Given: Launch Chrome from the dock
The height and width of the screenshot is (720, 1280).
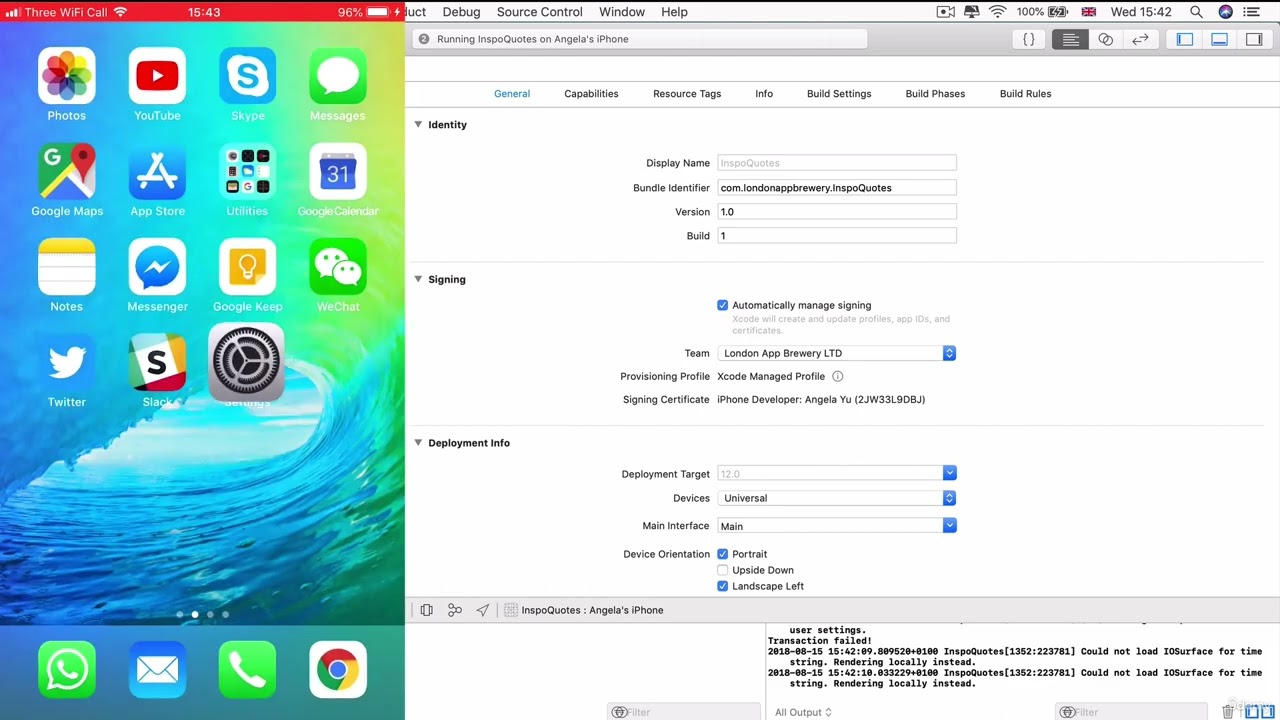Looking at the screenshot, I should (338, 670).
